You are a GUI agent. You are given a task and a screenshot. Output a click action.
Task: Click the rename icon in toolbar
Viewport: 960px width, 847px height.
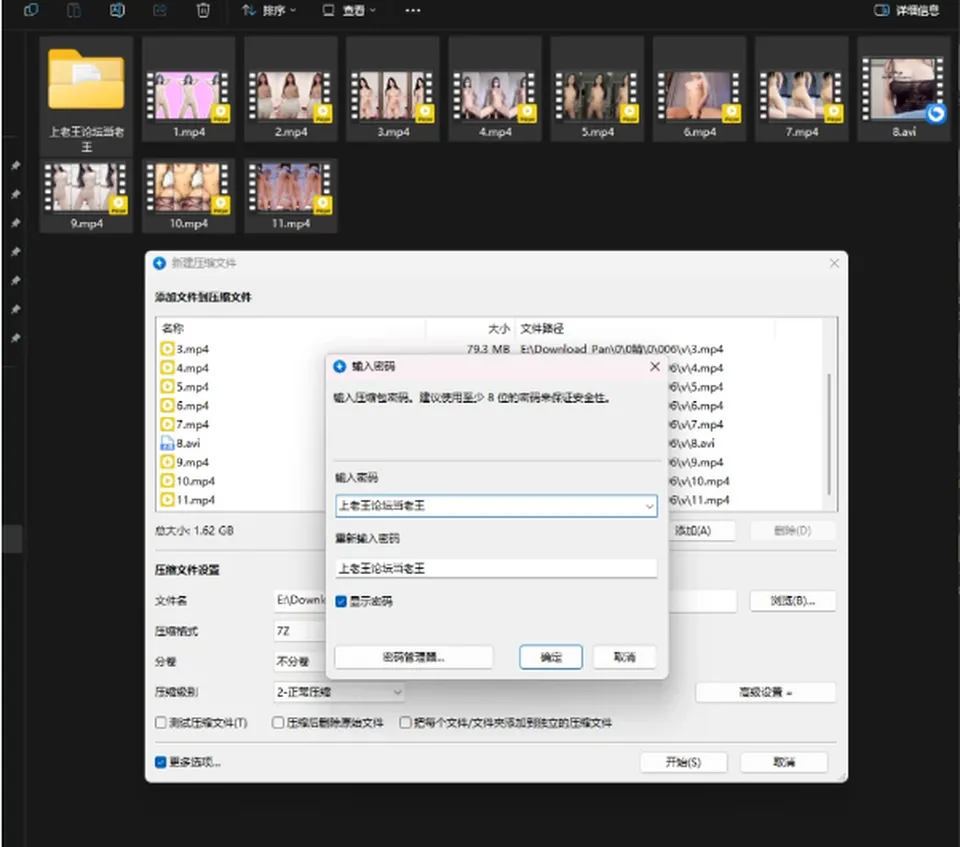point(116,10)
